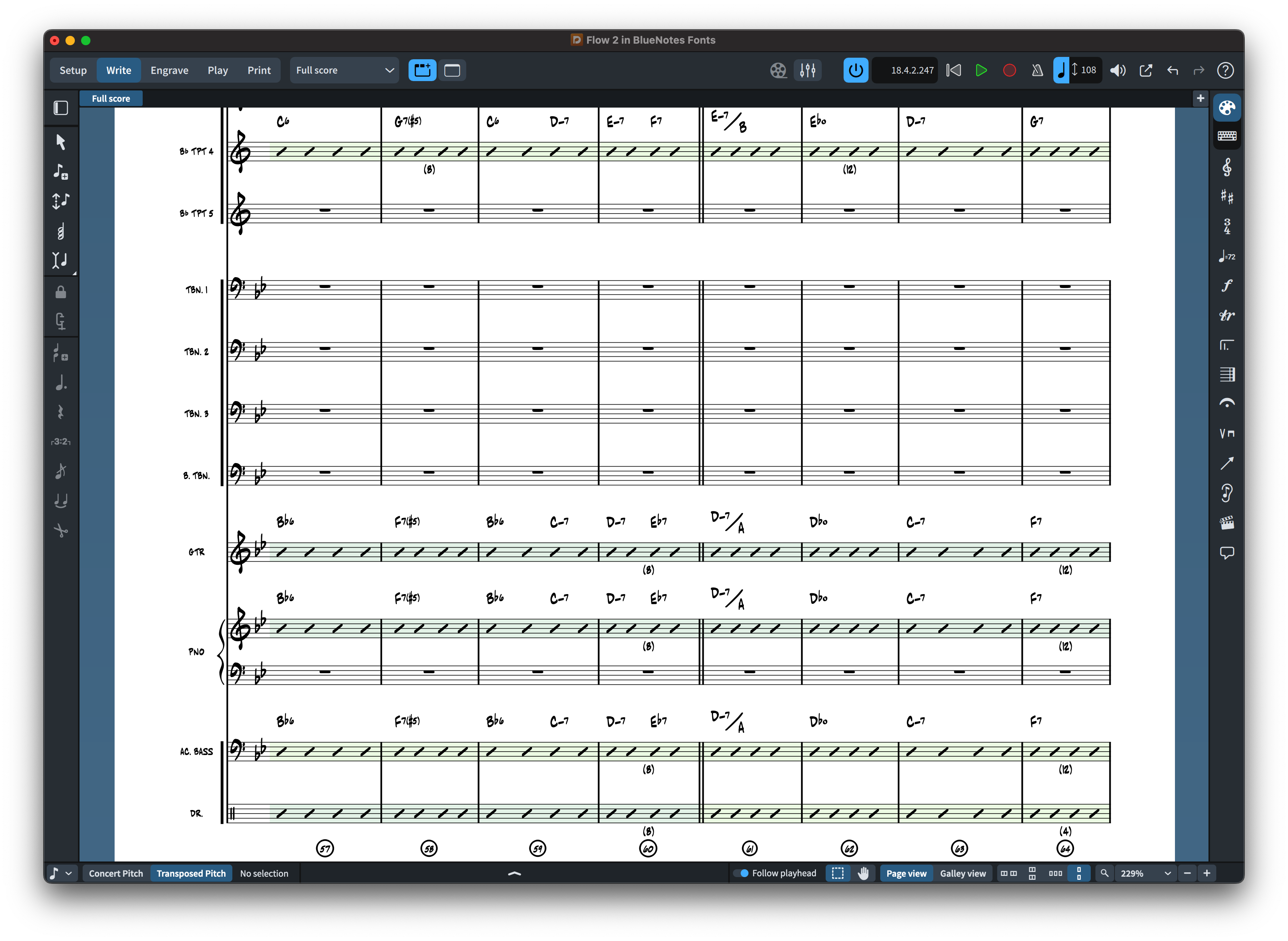1288x941 pixels.
Task: Expand the bottom panel chevron
Action: 515,873
